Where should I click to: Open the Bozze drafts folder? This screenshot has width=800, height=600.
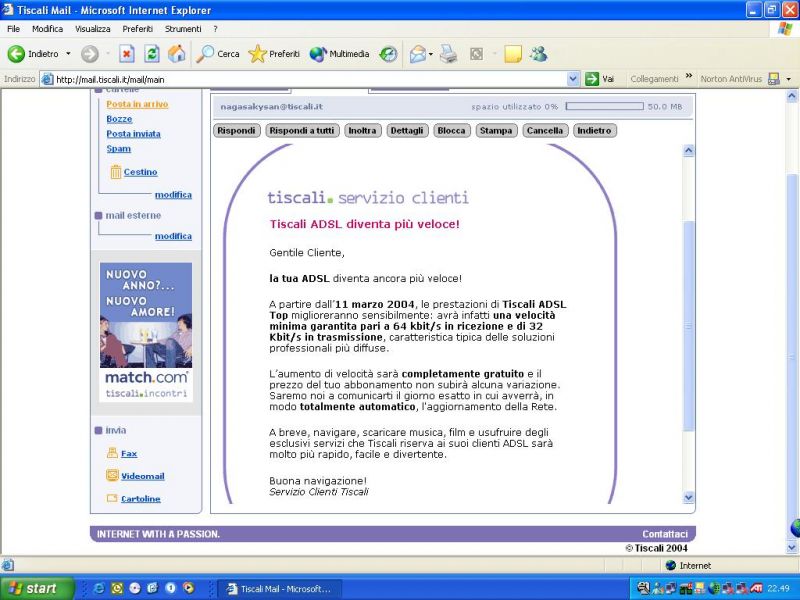point(119,119)
